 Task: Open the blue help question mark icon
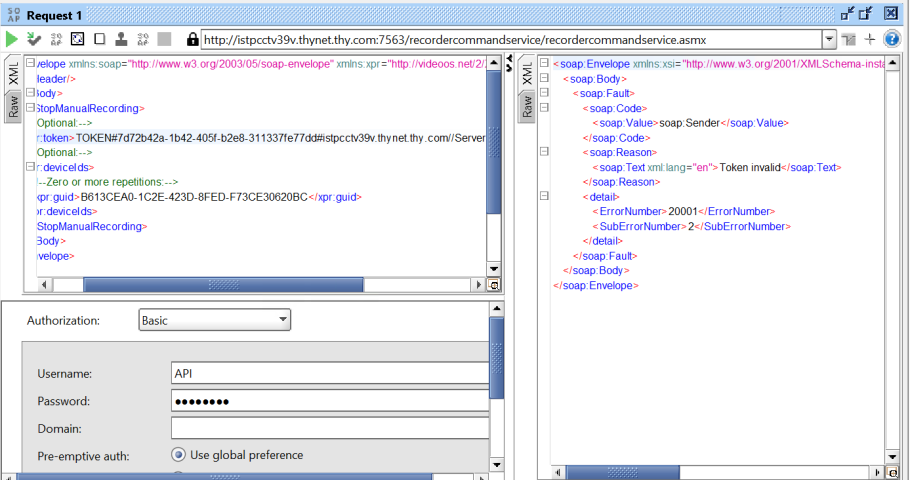point(892,39)
